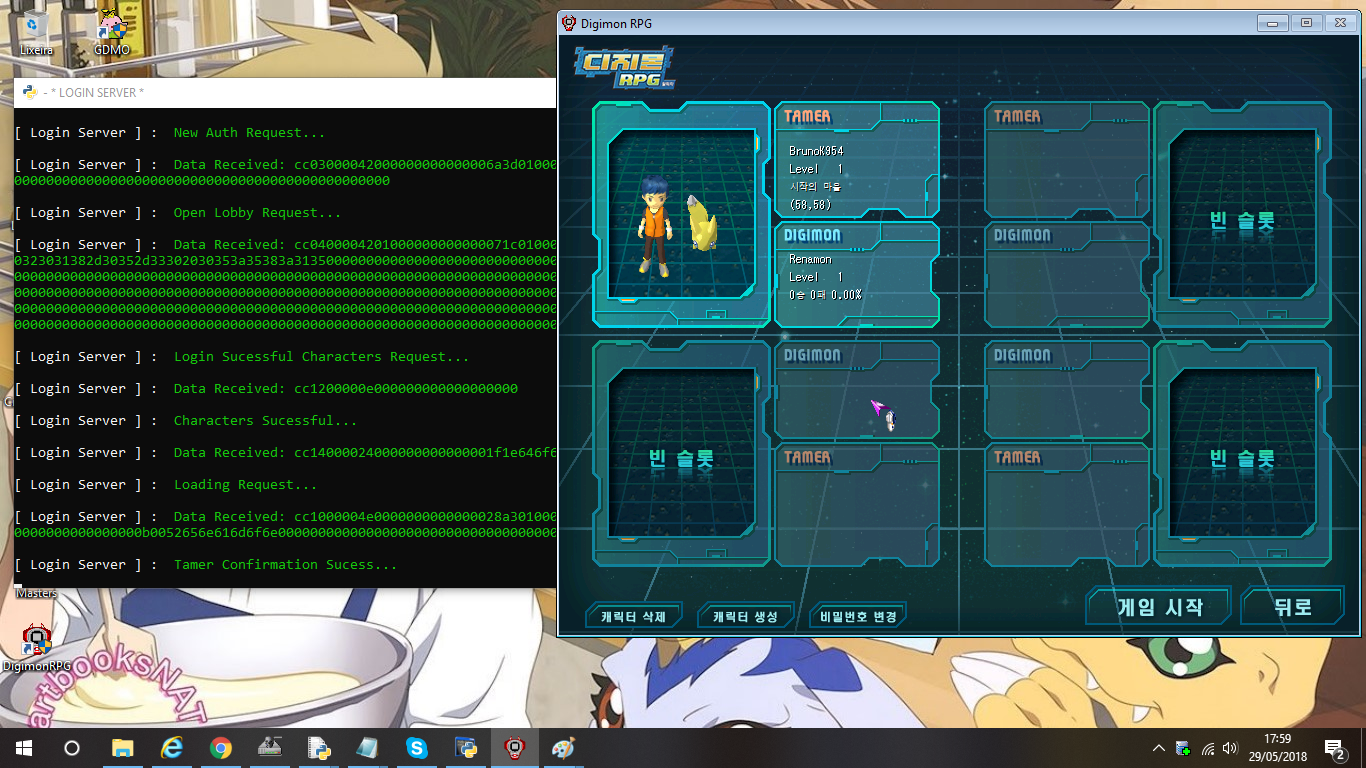Open Cortana search circle on taskbar

[x=72, y=748]
